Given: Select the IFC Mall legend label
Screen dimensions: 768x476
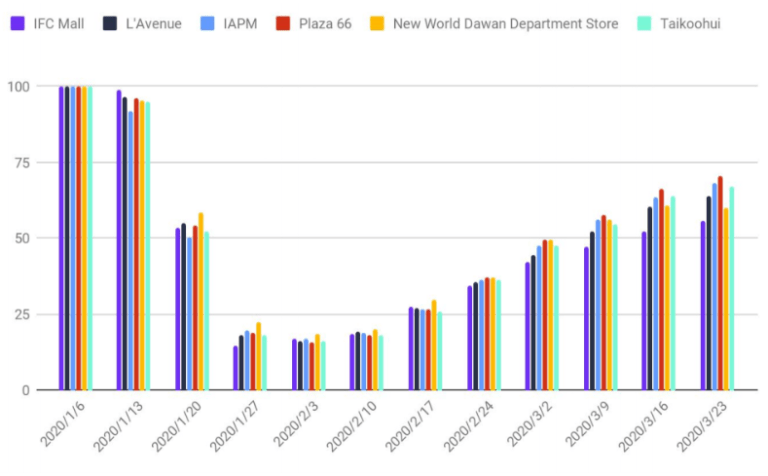Looking at the screenshot, I should point(59,23).
